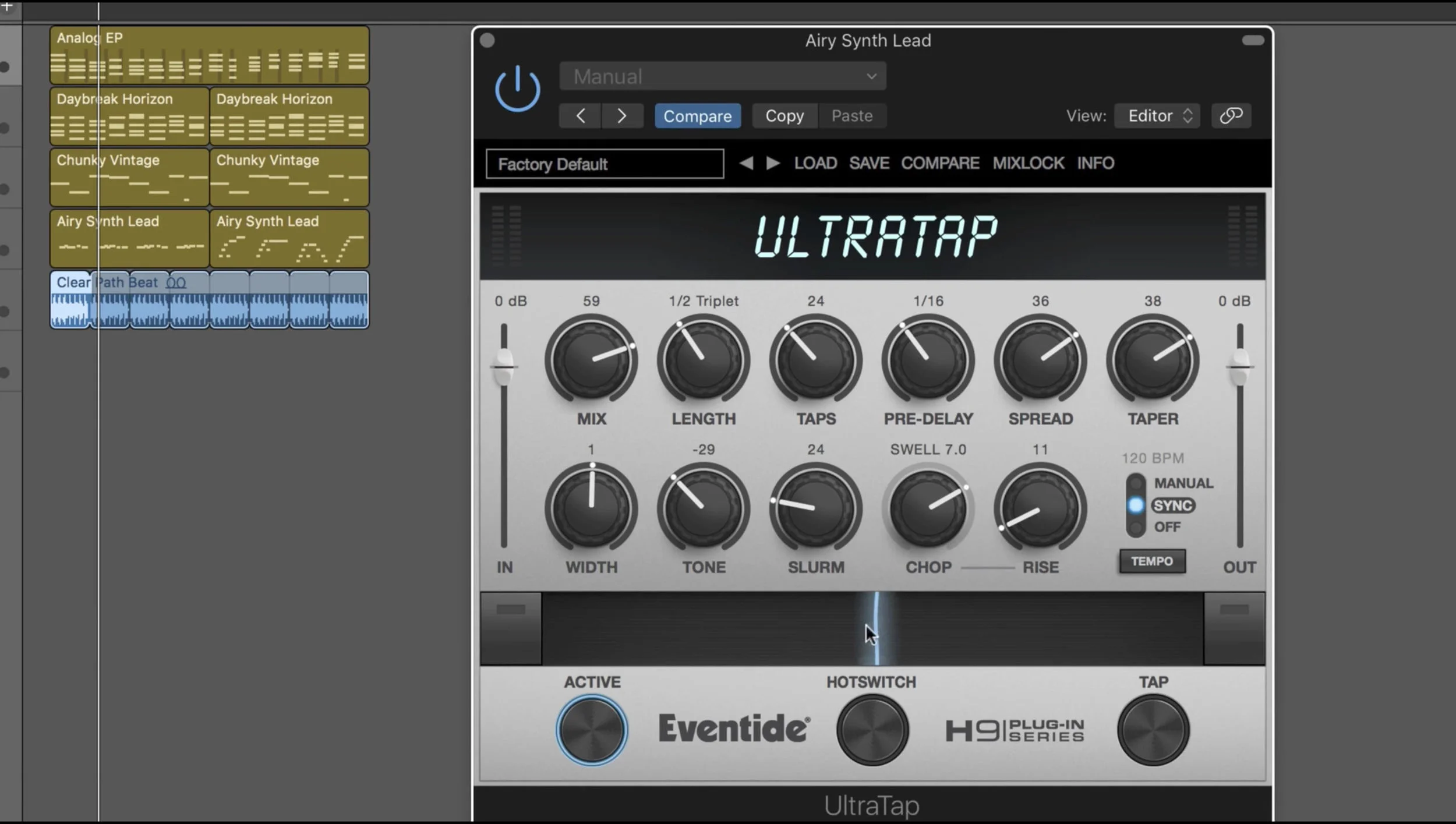Viewport: 1456px width, 824px height.
Task: Click the HOTSWITCH footswitch
Action: point(872,730)
